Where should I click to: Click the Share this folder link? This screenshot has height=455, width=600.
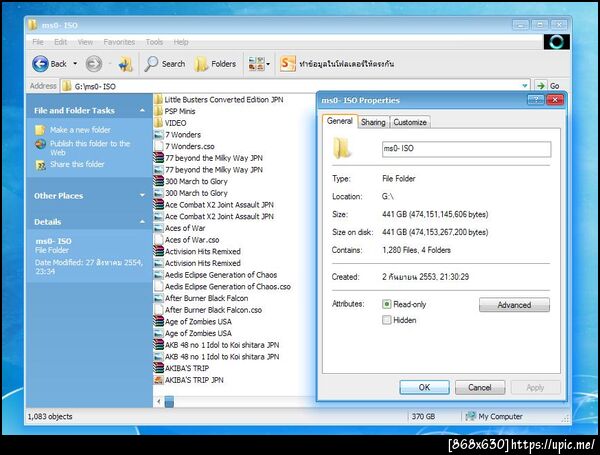77,165
